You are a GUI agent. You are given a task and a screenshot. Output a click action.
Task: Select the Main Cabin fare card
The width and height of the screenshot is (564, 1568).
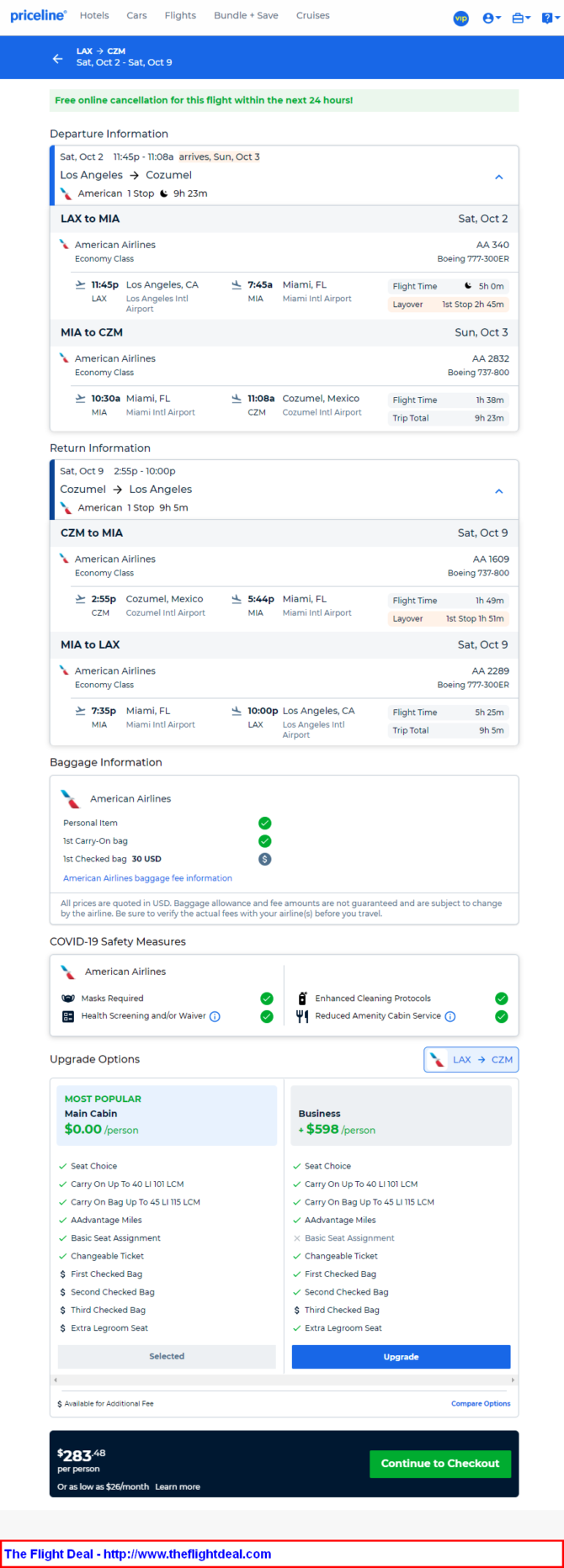(x=167, y=1115)
